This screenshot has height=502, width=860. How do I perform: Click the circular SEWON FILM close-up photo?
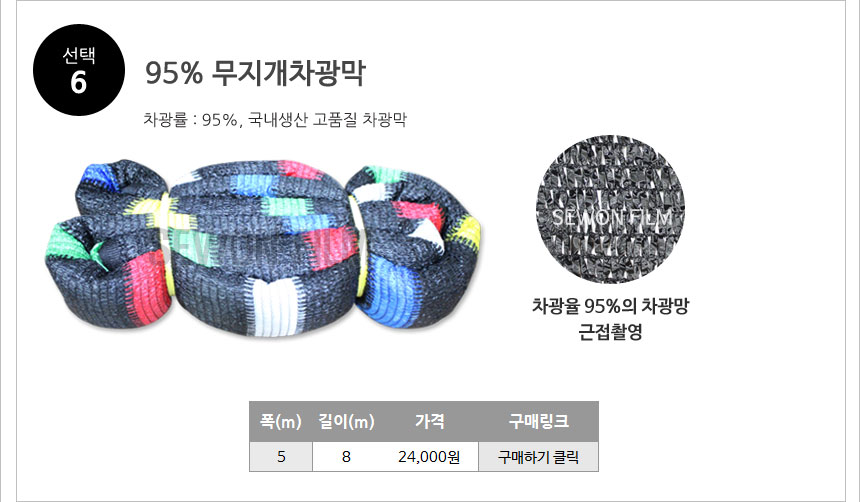[x=610, y=210]
